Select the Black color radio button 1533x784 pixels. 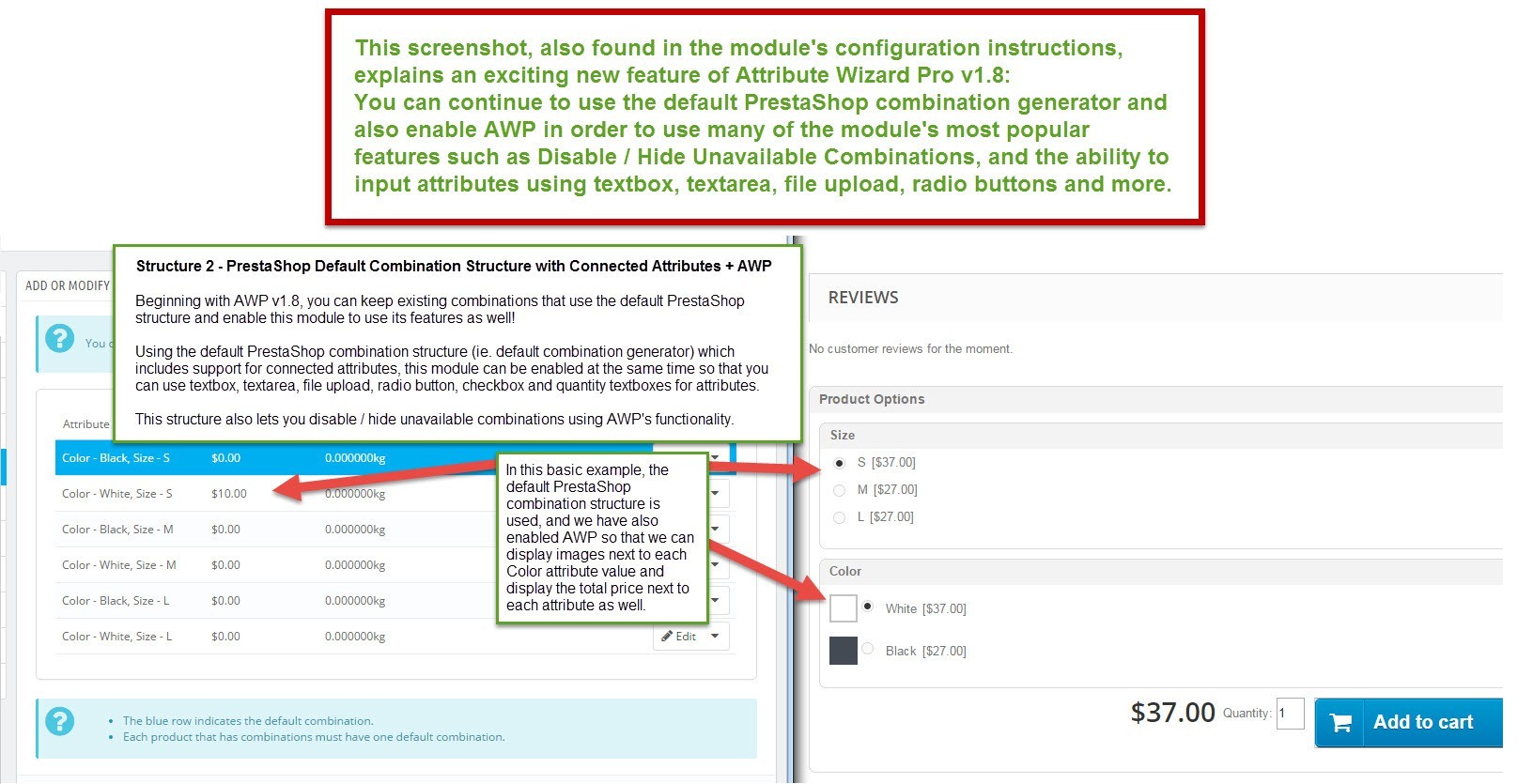click(867, 649)
